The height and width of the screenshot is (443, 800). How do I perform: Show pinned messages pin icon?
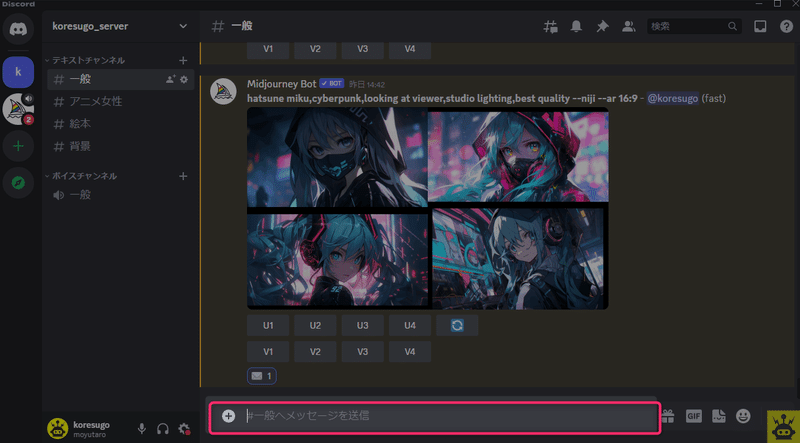[603, 27]
